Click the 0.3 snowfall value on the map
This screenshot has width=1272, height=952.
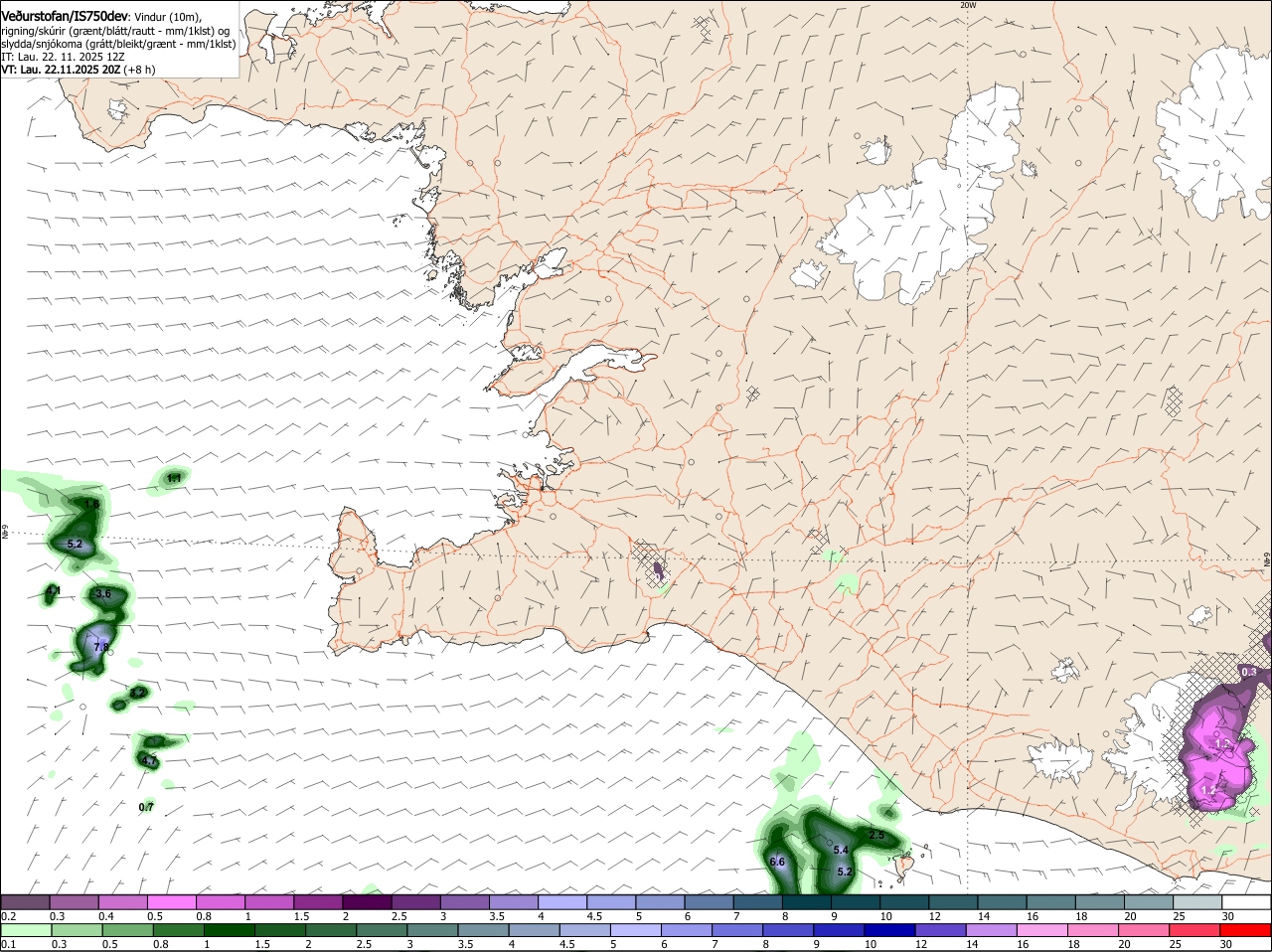[x=1249, y=672]
